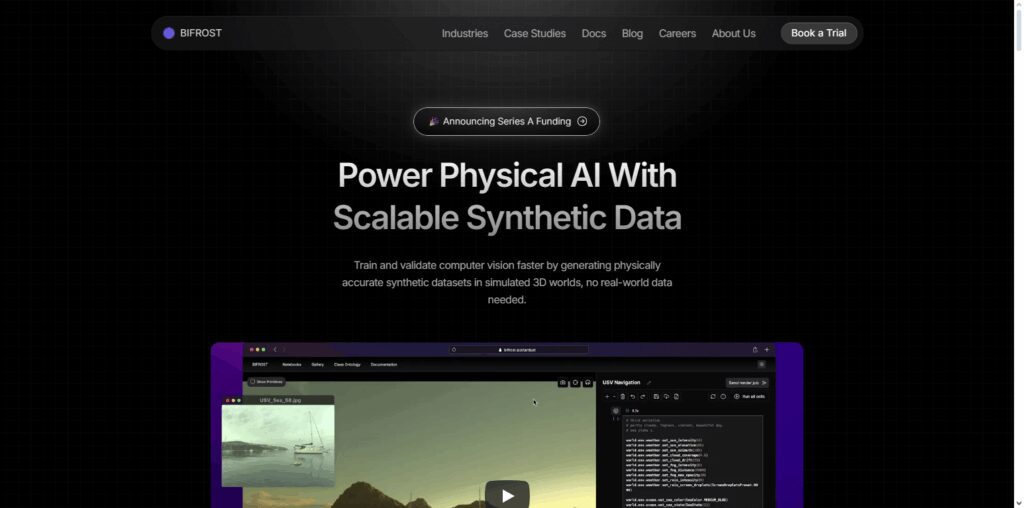Open the Case Studies page
Viewport: 1024px width, 508px height.
point(534,33)
